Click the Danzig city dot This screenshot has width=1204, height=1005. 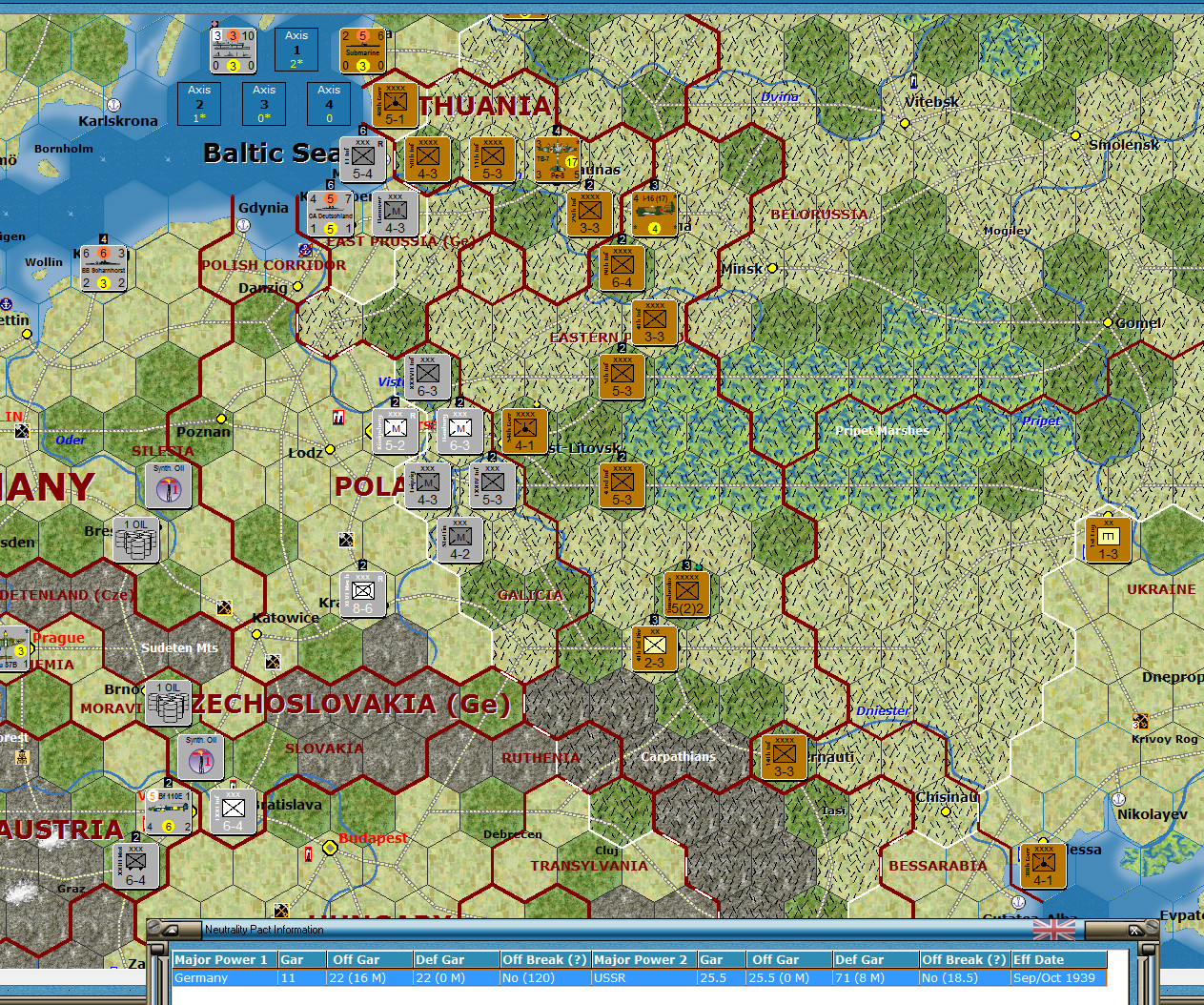297,286
